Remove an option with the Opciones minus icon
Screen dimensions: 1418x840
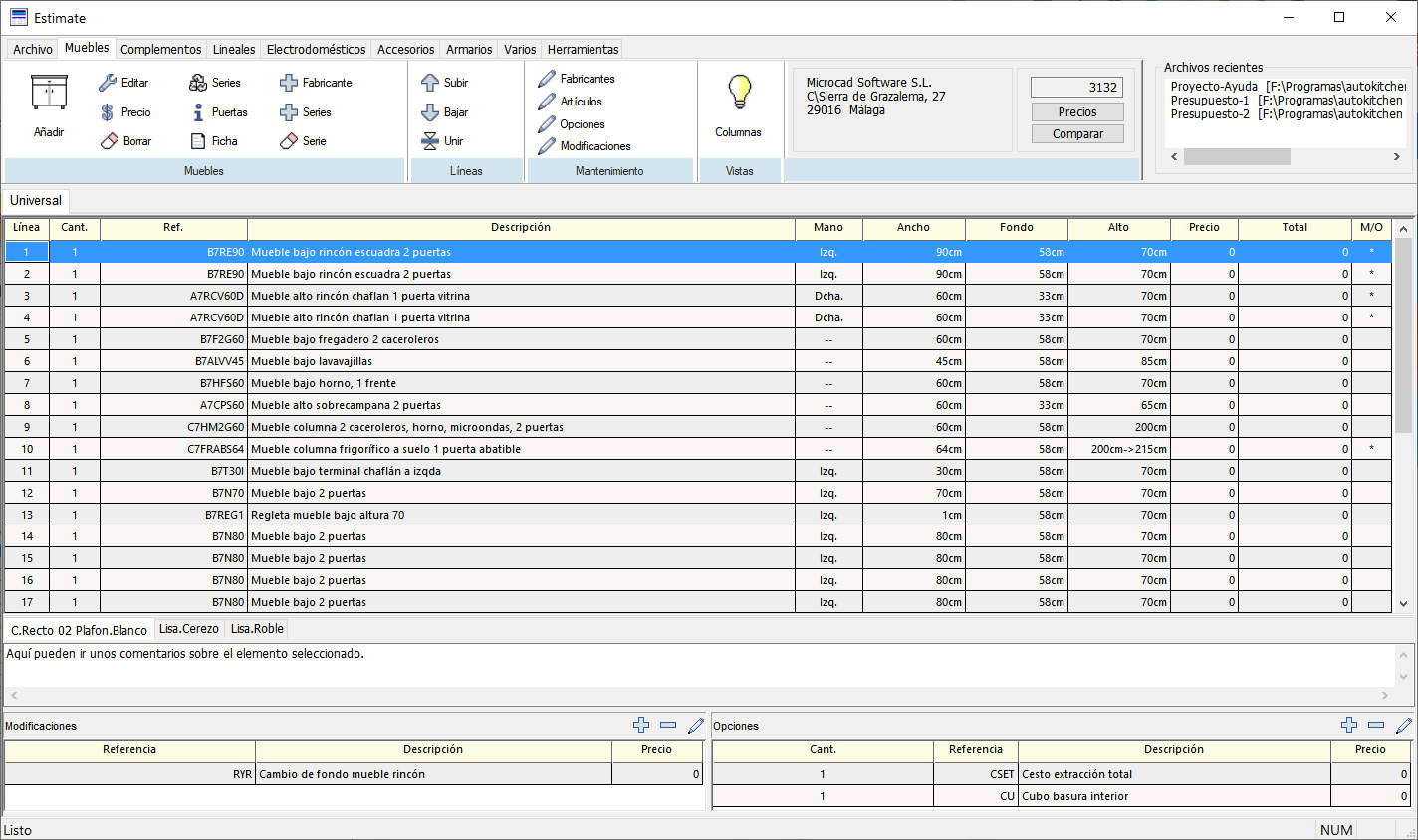1376,725
